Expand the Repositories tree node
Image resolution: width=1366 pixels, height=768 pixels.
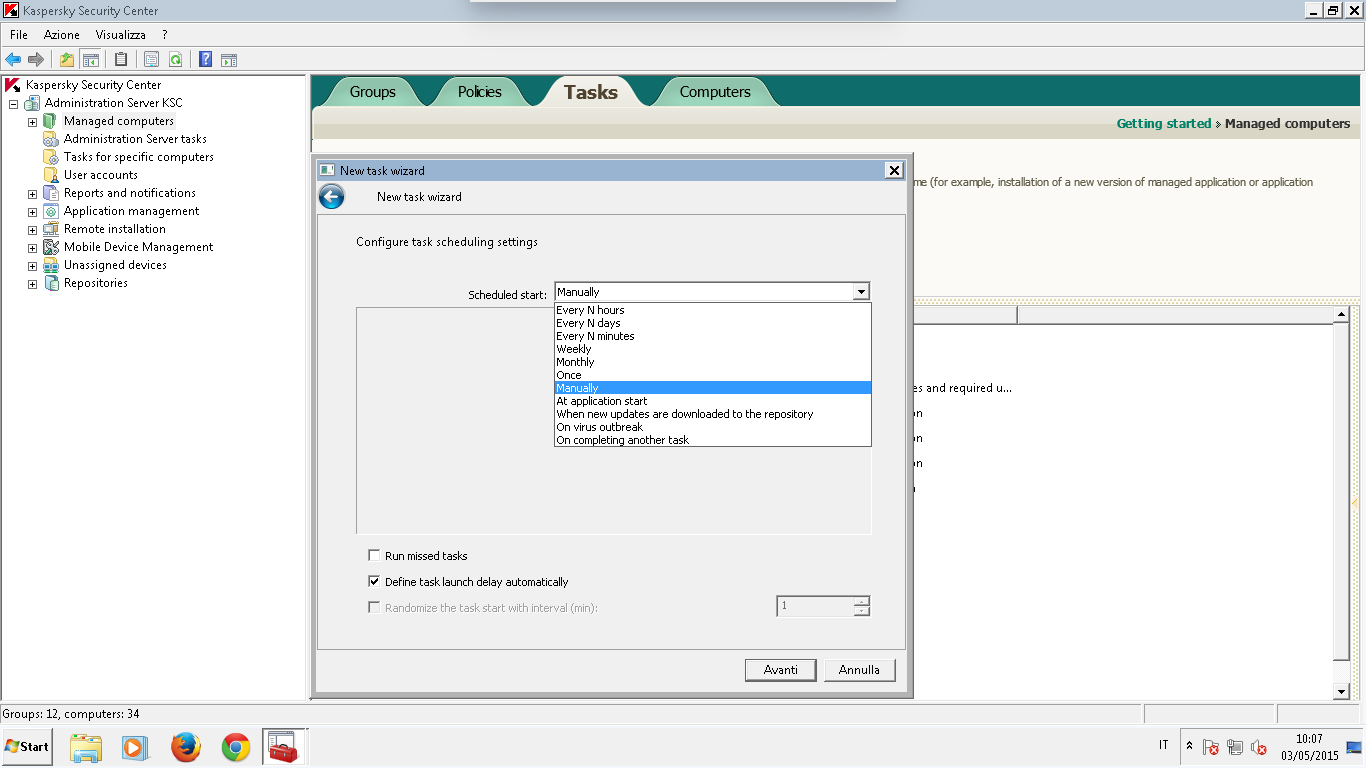point(32,283)
